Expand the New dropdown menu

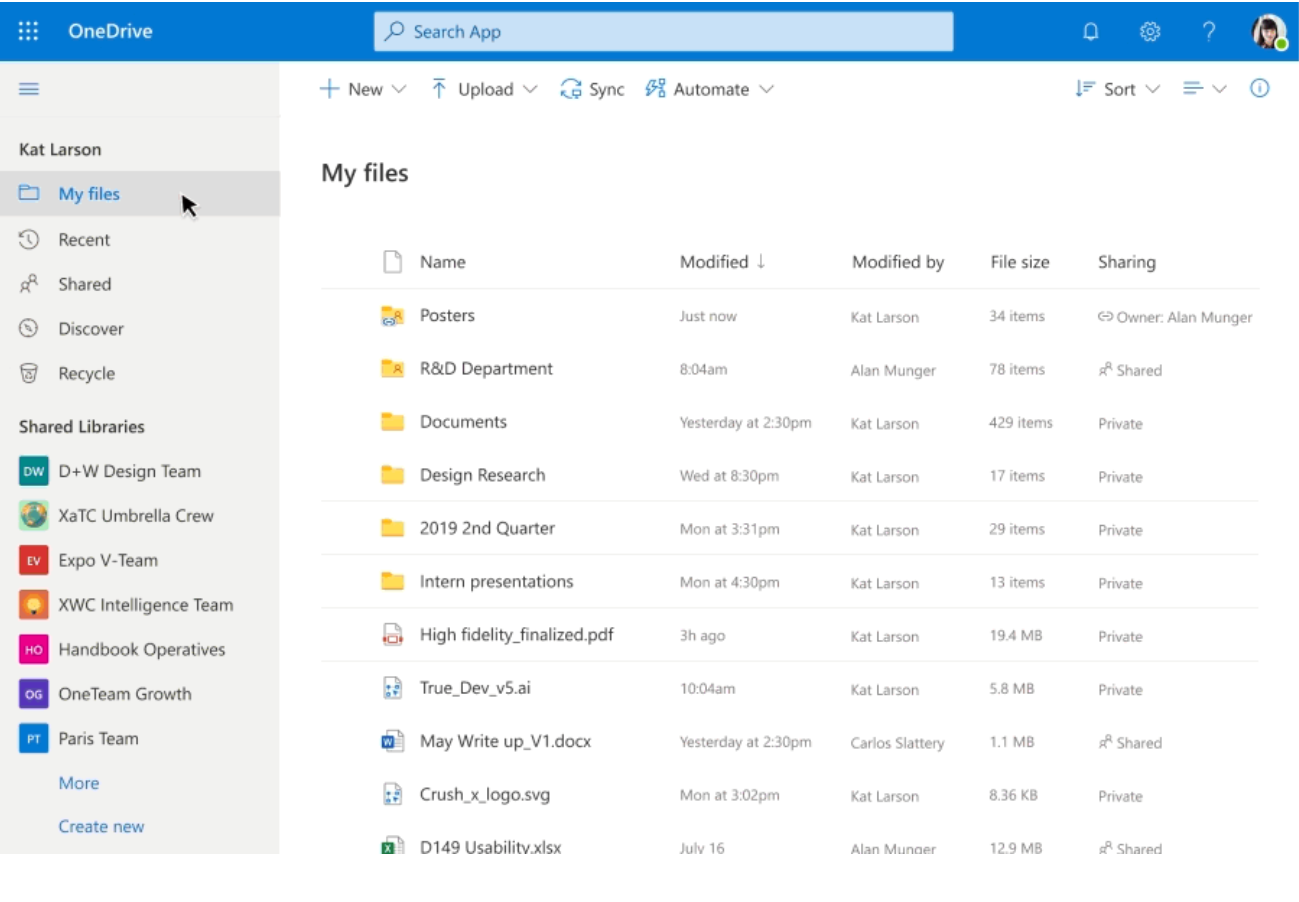pyautogui.click(x=363, y=89)
